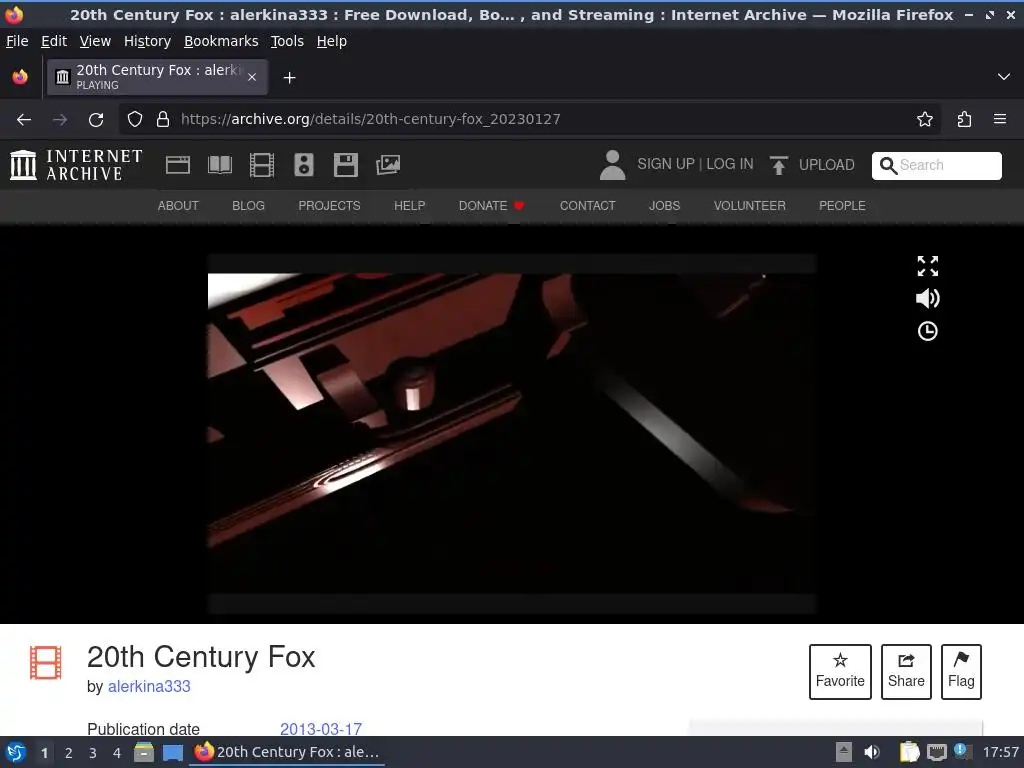Open the Images media icon
The height and width of the screenshot is (768, 1024).
[388, 165]
